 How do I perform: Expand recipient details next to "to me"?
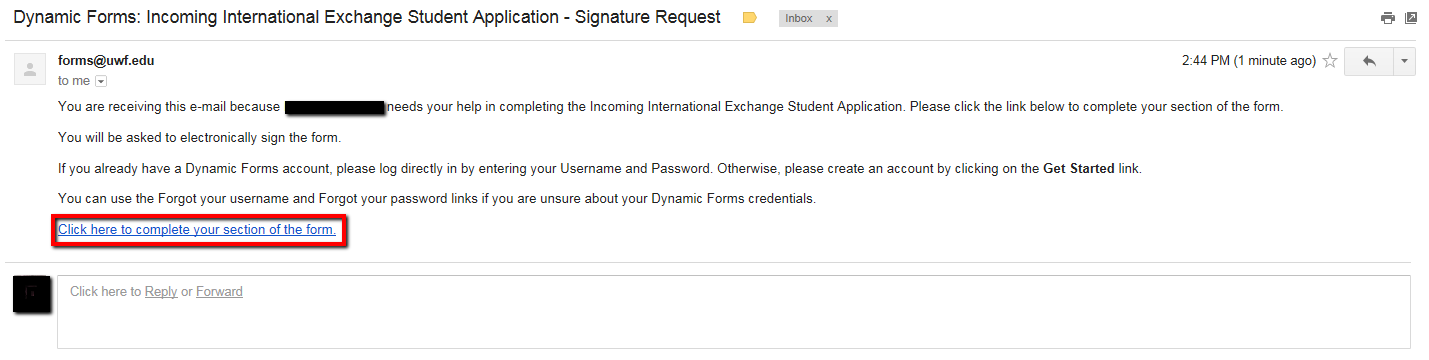(x=100, y=81)
